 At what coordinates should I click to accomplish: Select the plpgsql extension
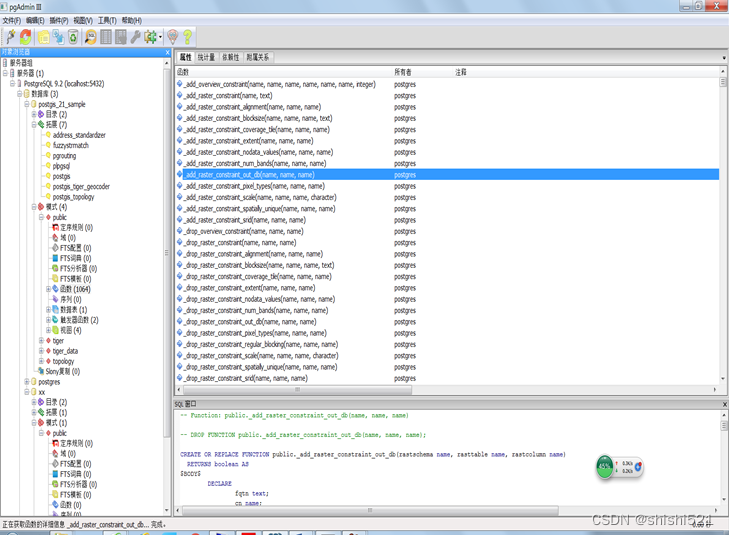(61, 166)
